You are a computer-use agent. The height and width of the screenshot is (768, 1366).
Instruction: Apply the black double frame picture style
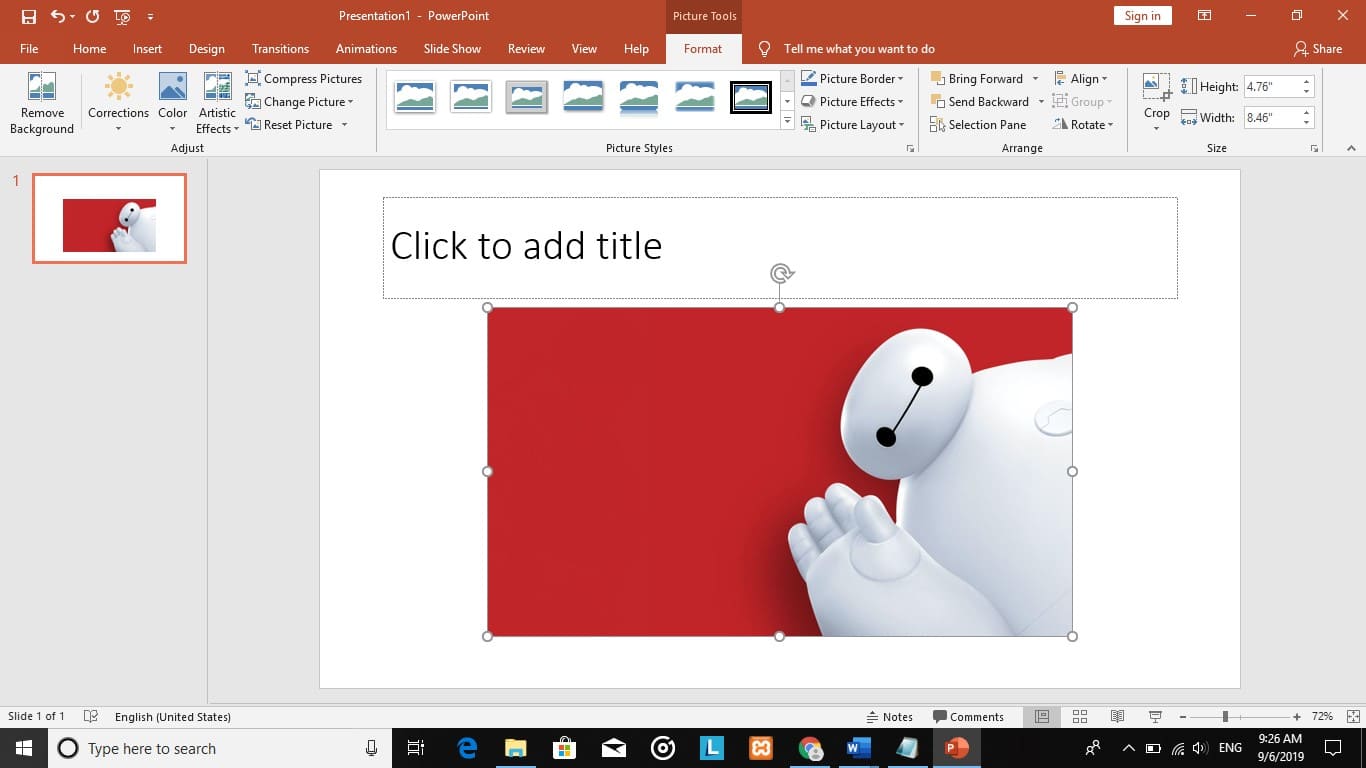tap(751, 97)
